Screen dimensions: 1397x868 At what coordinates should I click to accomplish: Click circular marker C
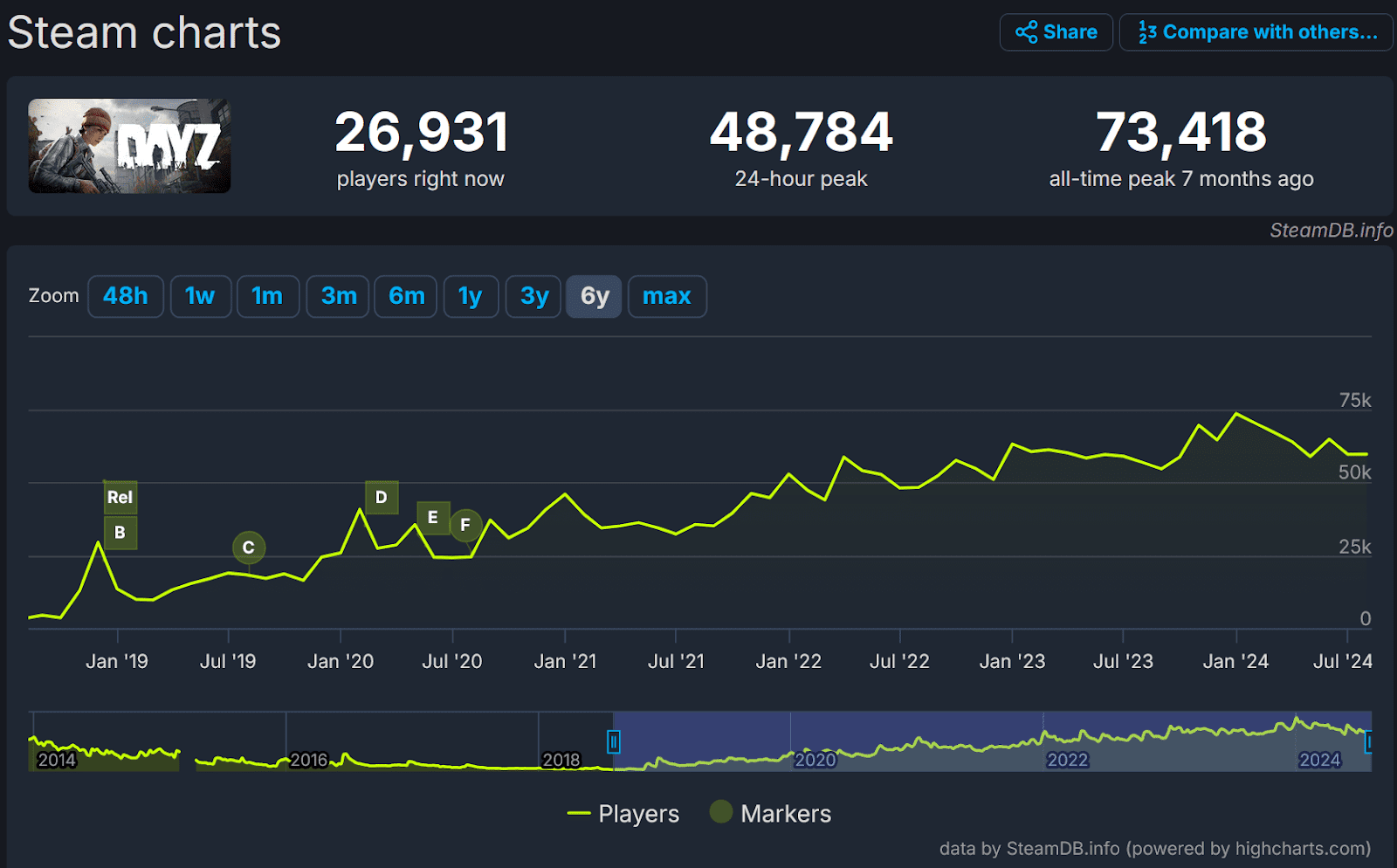tap(249, 548)
